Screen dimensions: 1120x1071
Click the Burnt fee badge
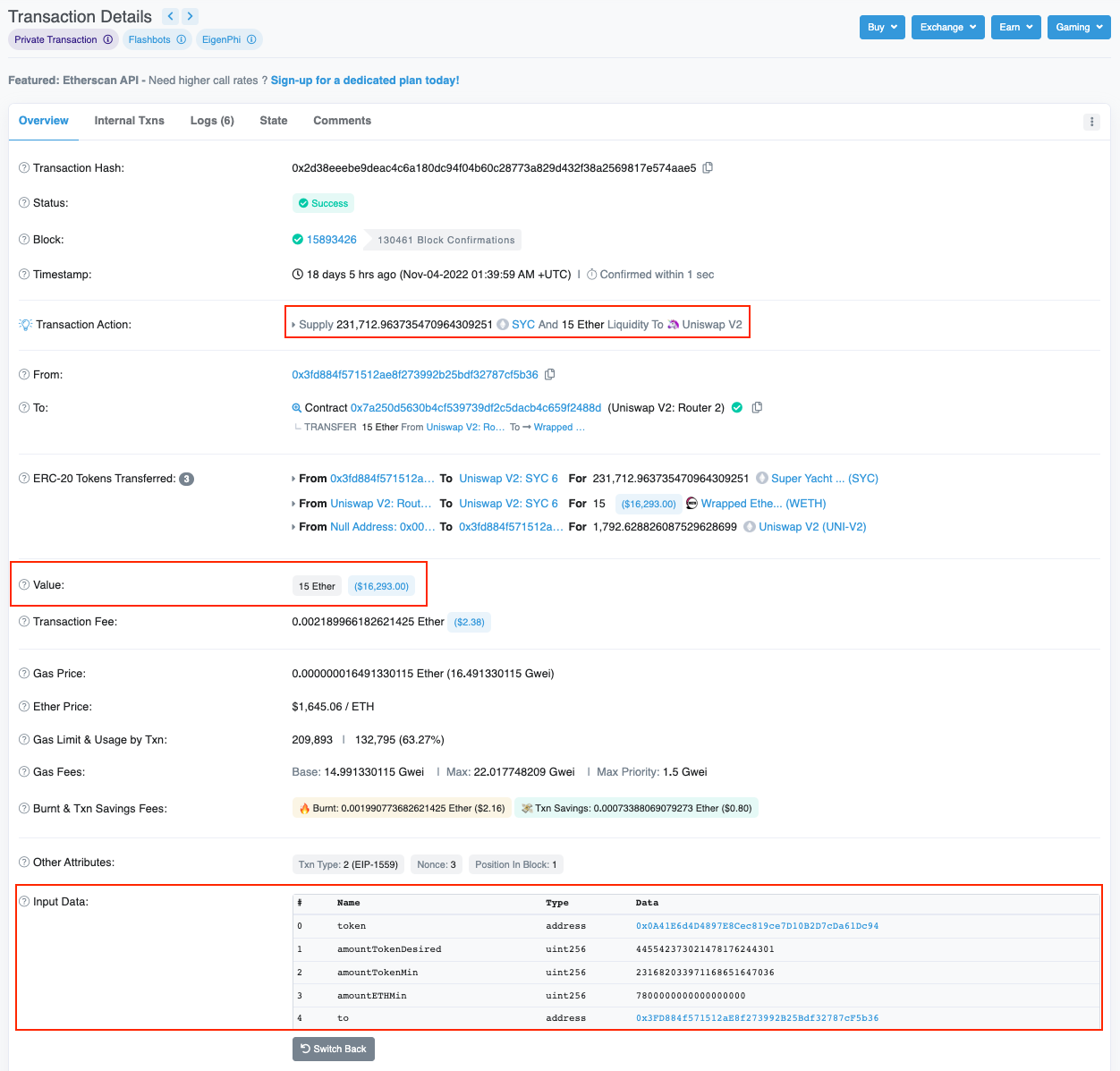[x=402, y=808]
